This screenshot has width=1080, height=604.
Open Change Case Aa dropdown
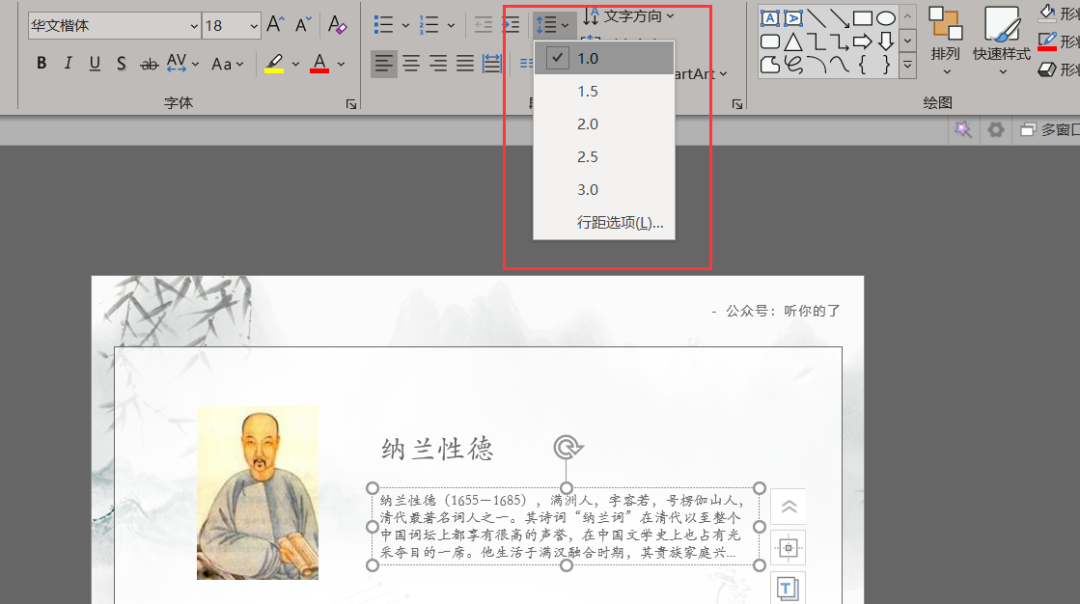click(227, 64)
